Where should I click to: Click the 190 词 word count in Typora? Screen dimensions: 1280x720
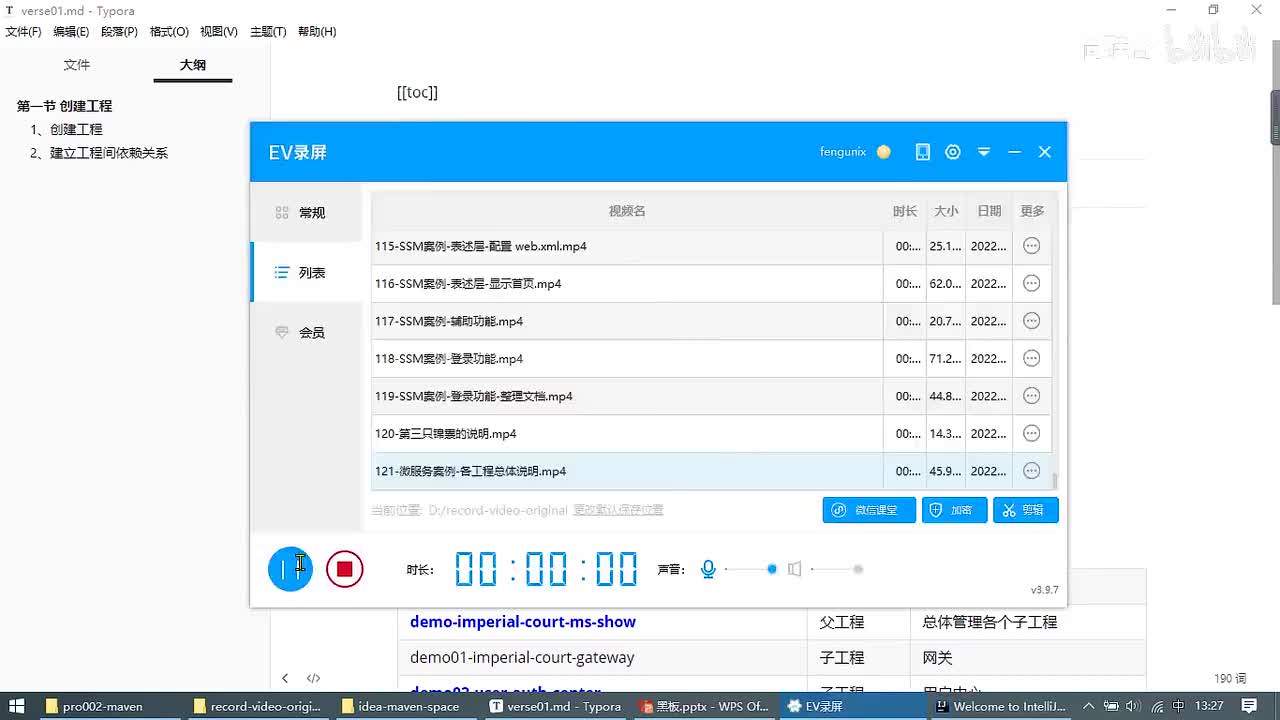click(1230, 679)
